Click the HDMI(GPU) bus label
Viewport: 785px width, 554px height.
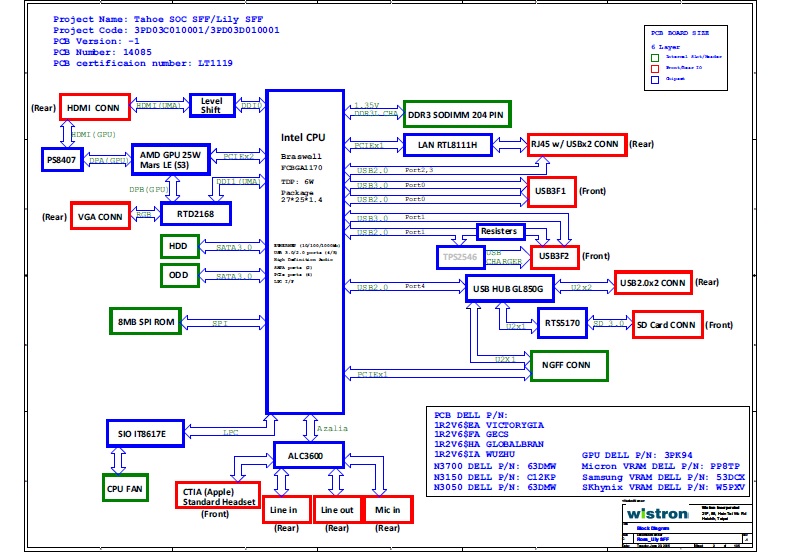point(94,135)
